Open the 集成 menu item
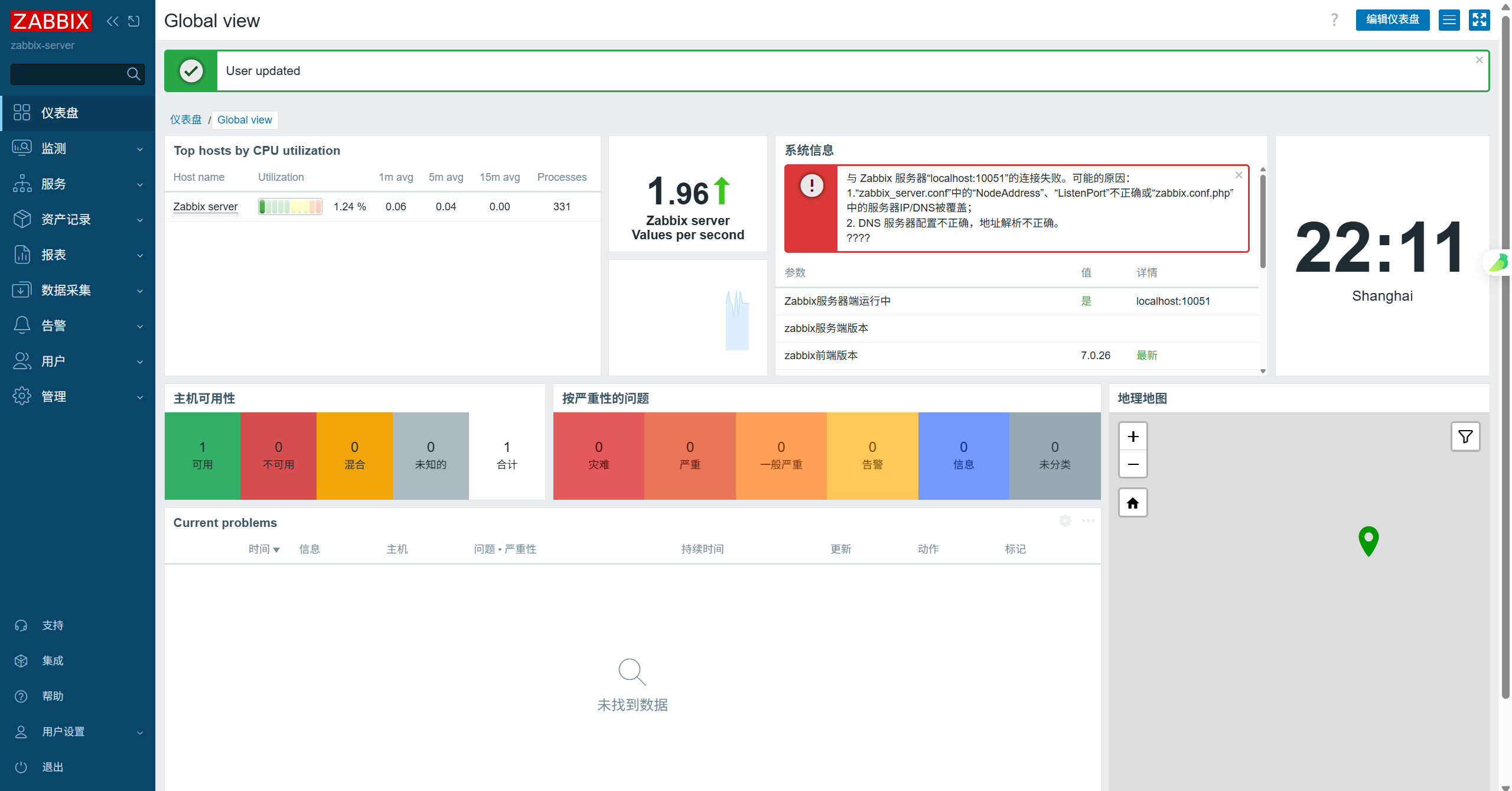The height and width of the screenshot is (791, 1512). (x=78, y=660)
